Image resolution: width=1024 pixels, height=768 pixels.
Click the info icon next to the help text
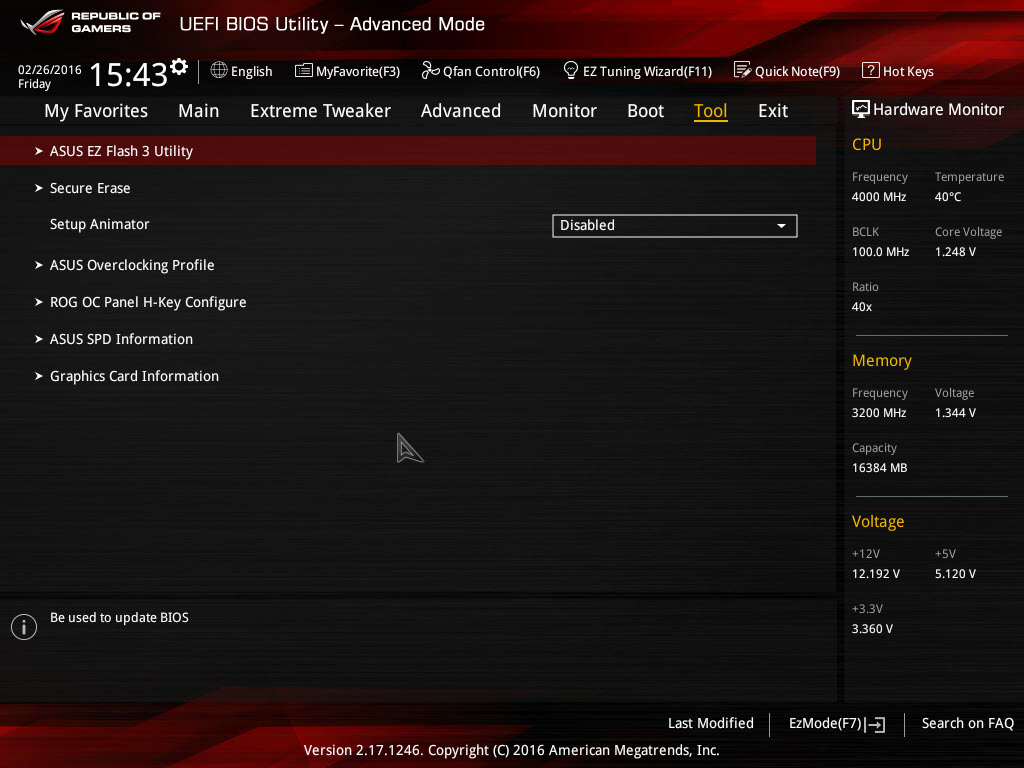(24, 627)
